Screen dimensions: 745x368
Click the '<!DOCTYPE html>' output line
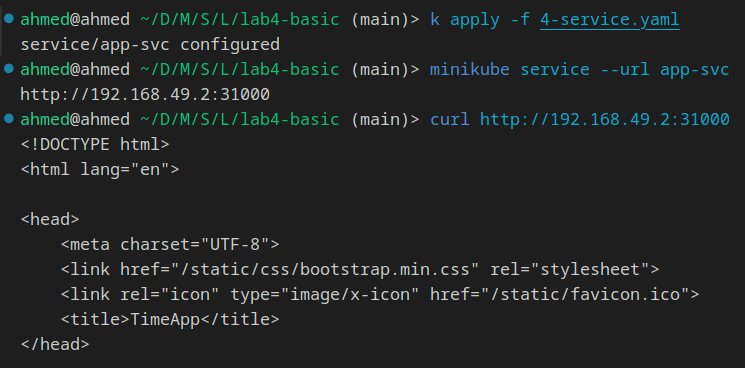95,144
